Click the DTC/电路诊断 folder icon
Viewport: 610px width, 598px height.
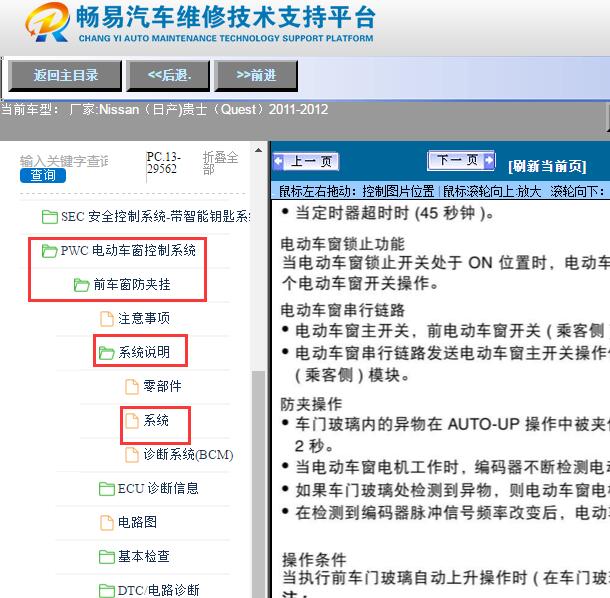point(107,590)
